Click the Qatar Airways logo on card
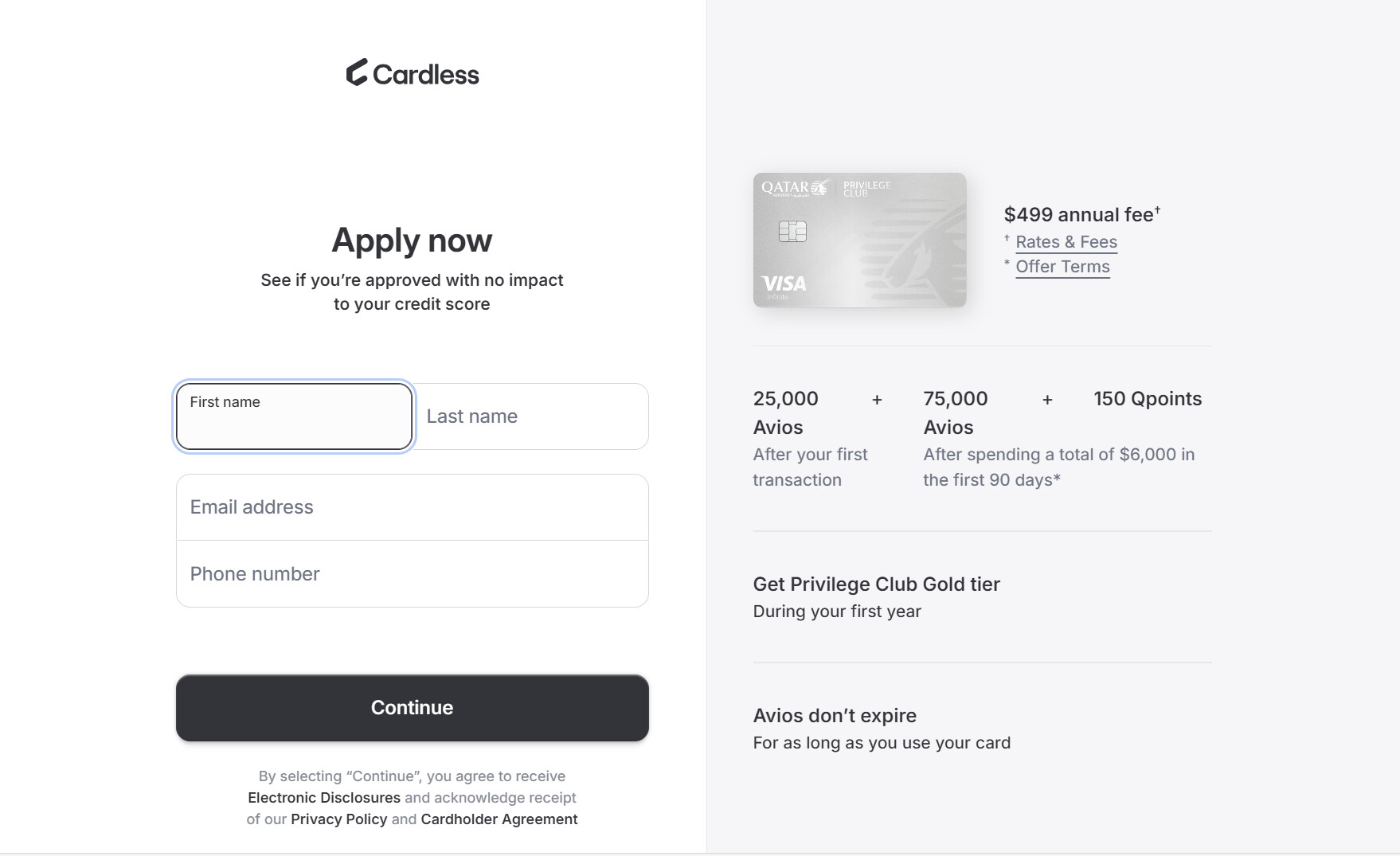Viewport: 1400px width, 856px height. 795,188
